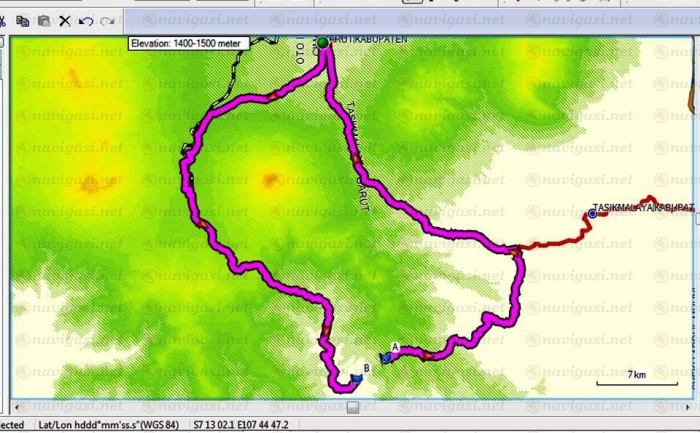
Task: Click the red route arrow right of waypoint A
Action: tap(426, 354)
